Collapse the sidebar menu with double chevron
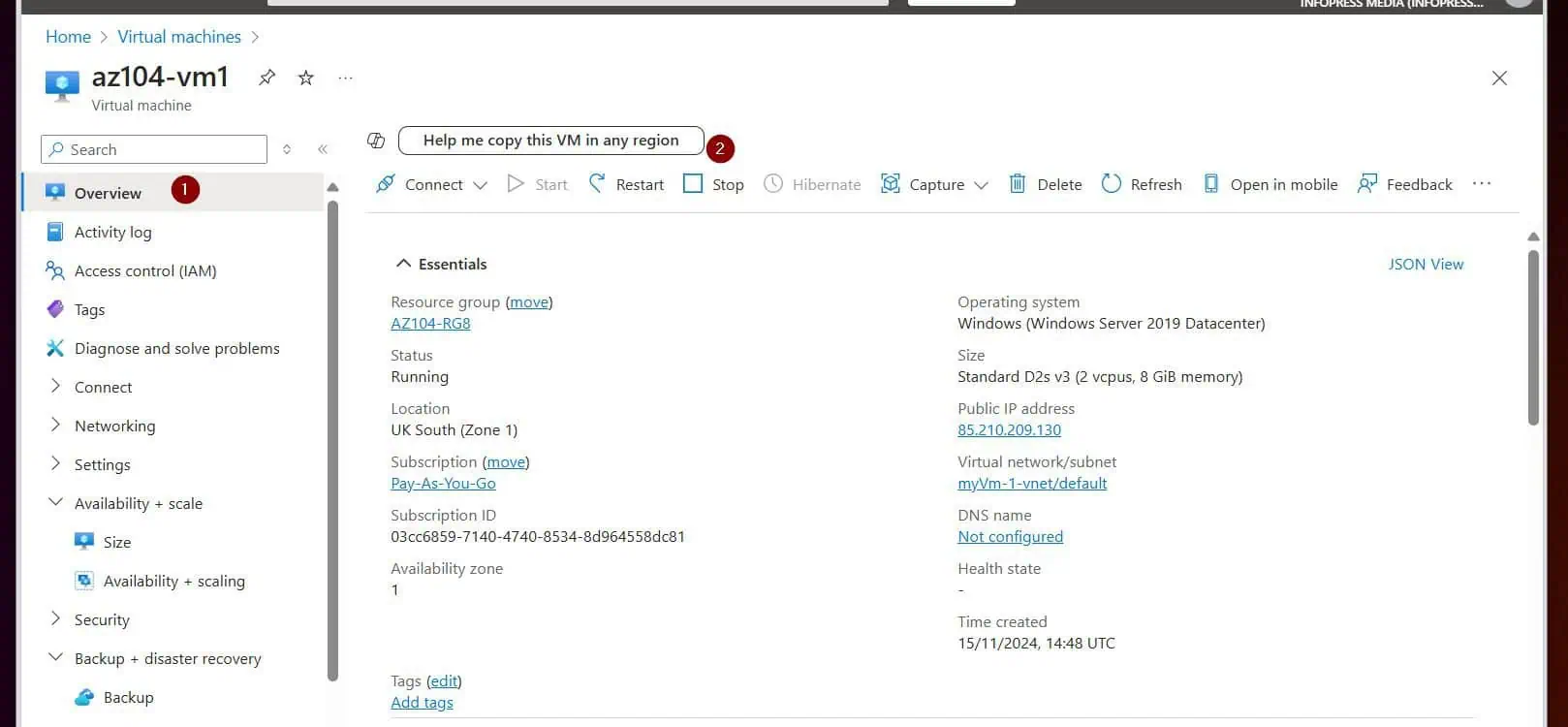The width and height of the screenshot is (1568, 727). tap(323, 149)
